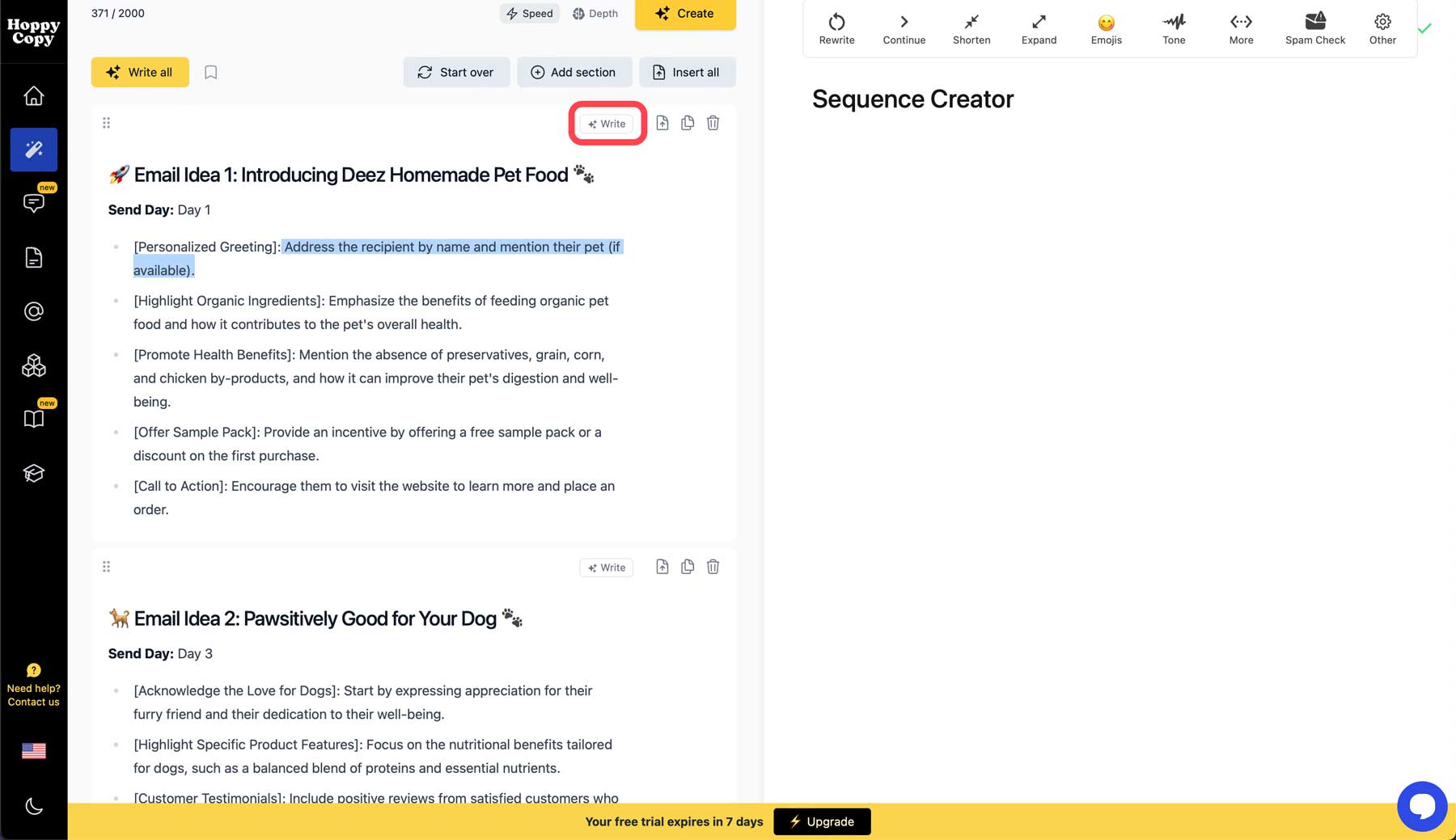Click the Home icon in the sidebar
This screenshot has width=1456, height=840.
pyautogui.click(x=33, y=95)
